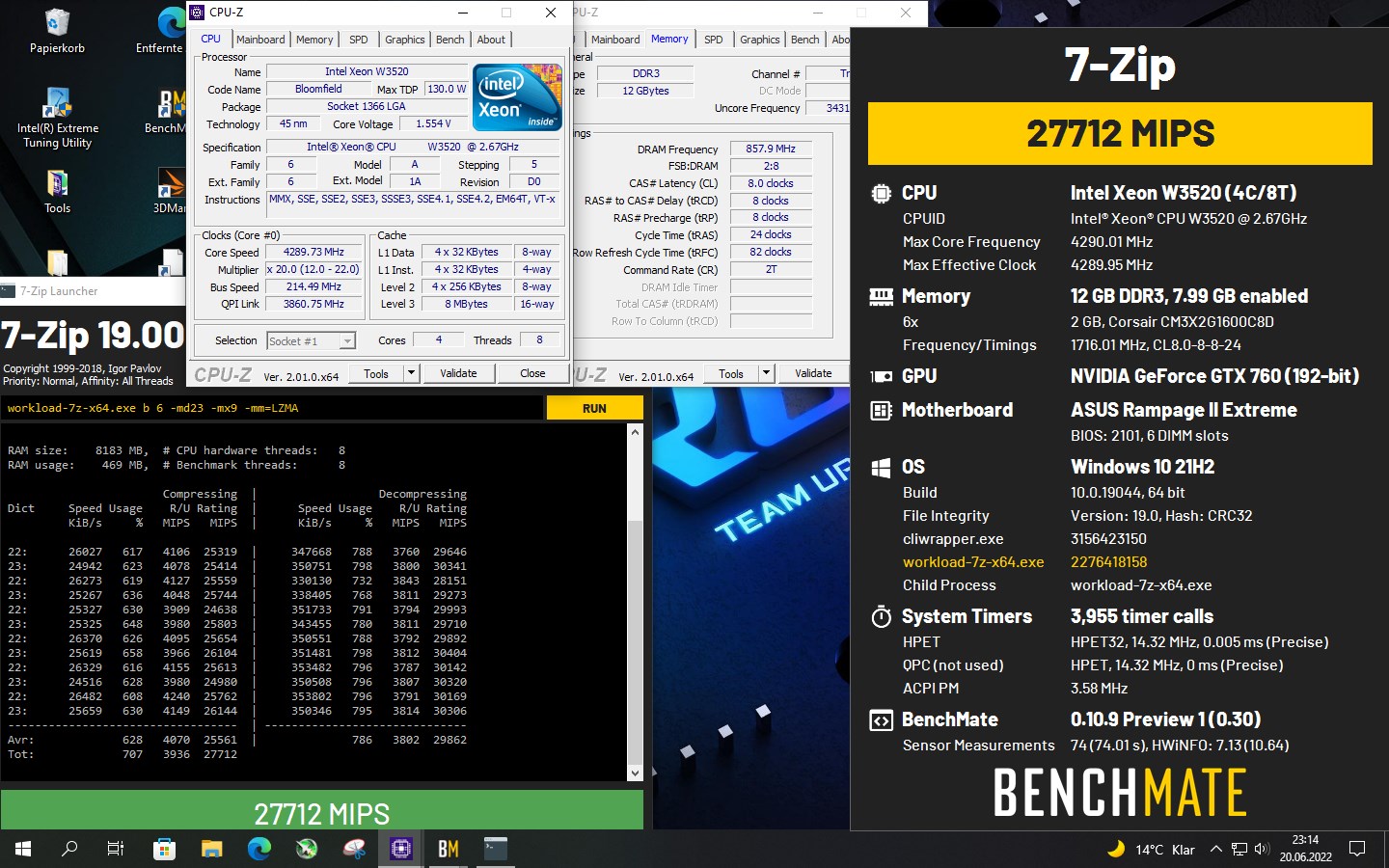Click the yellow 27712 MIPS score banner

[x=1120, y=133]
